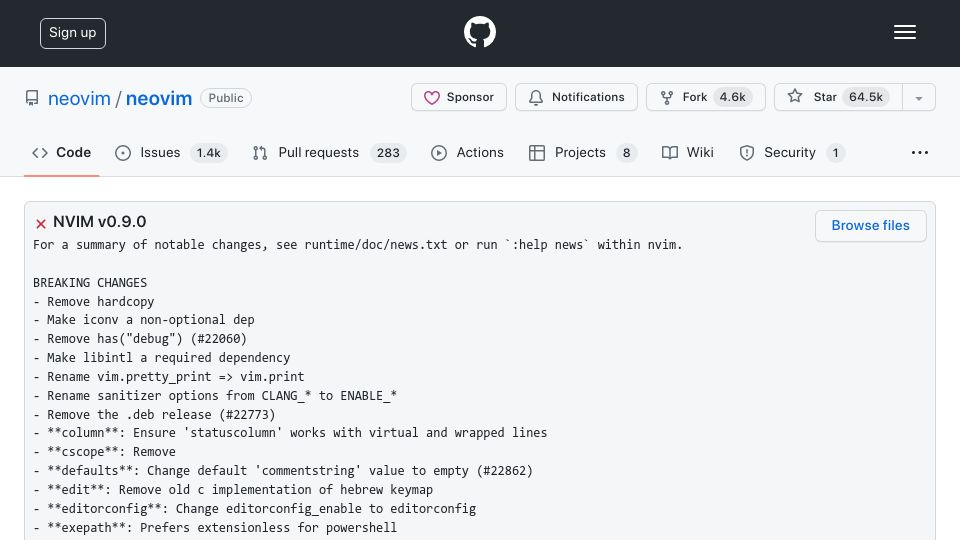The image size is (960, 540).
Task: Click the Security counter badge 1
Action: [x=835, y=153]
